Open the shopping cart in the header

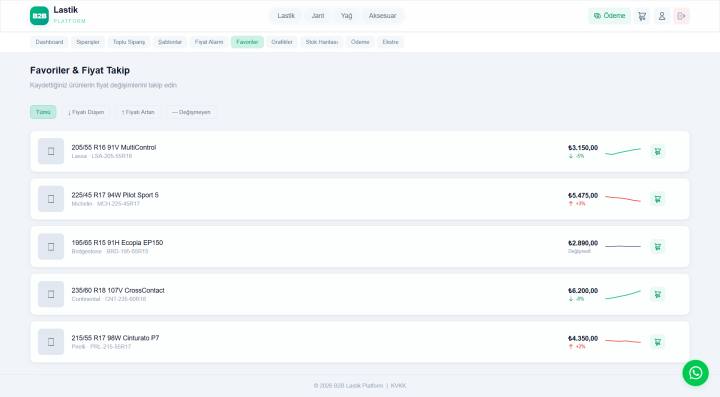pos(642,16)
